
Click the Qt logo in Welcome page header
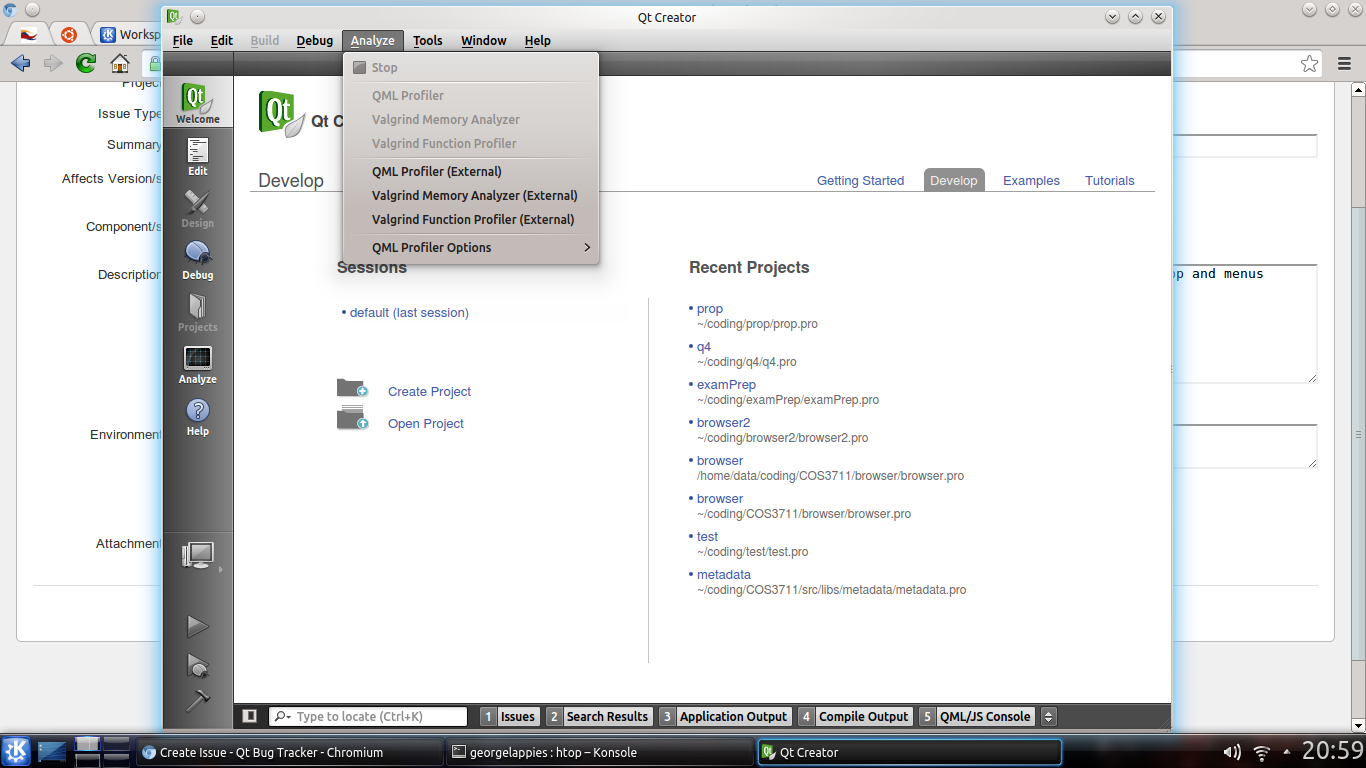(282, 113)
